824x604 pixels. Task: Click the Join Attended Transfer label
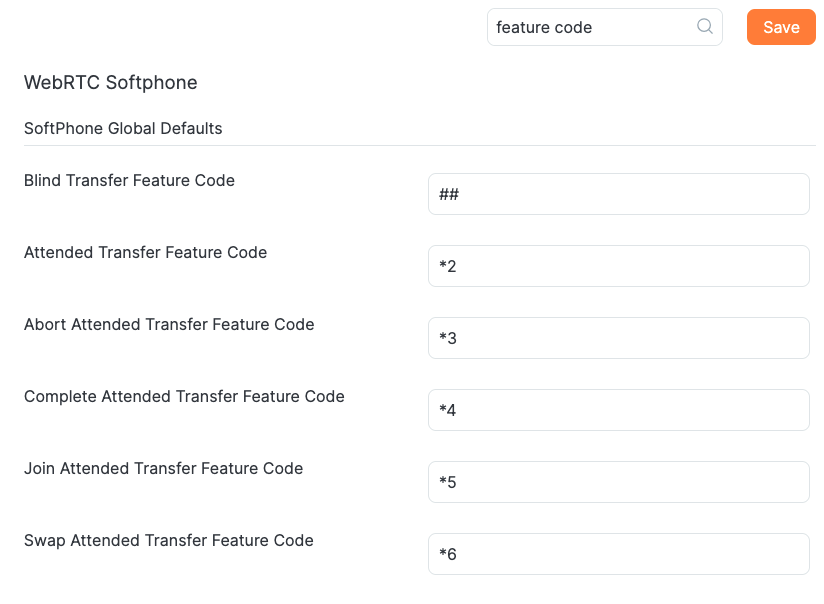(162, 468)
